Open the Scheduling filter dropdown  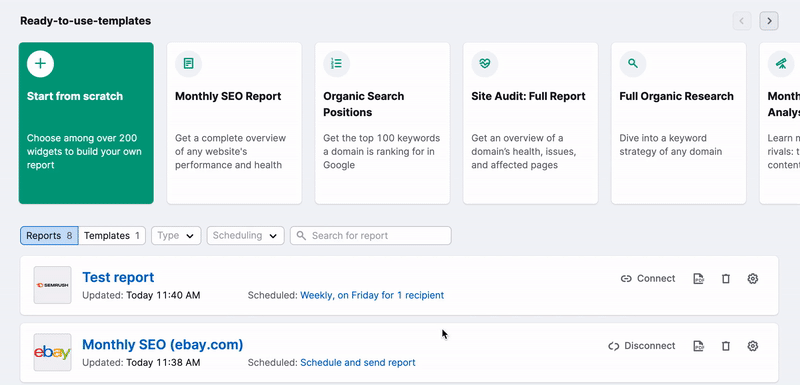tap(245, 236)
